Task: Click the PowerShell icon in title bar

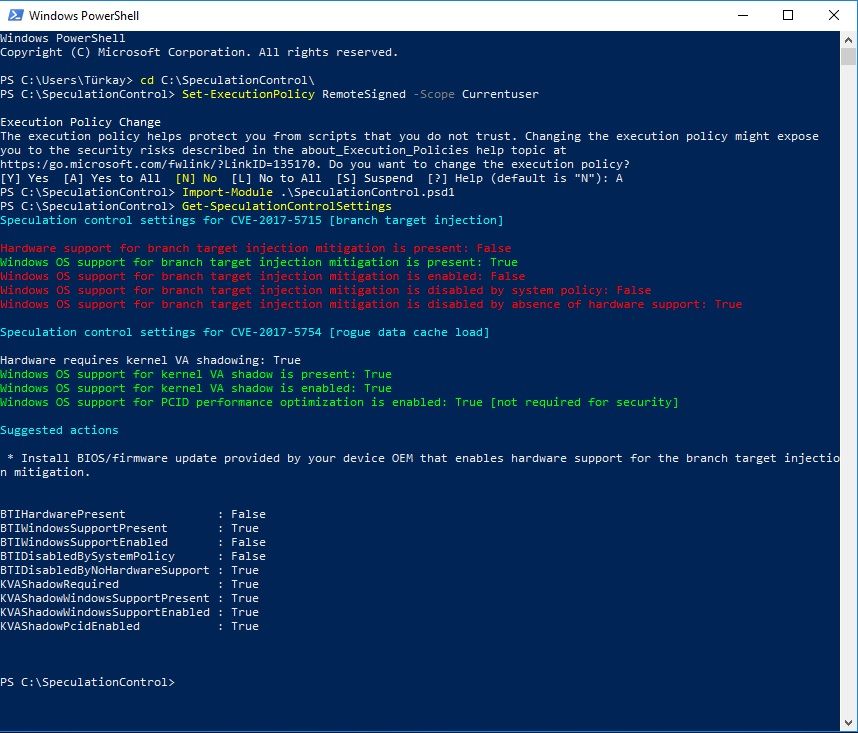Action: coord(15,15)
